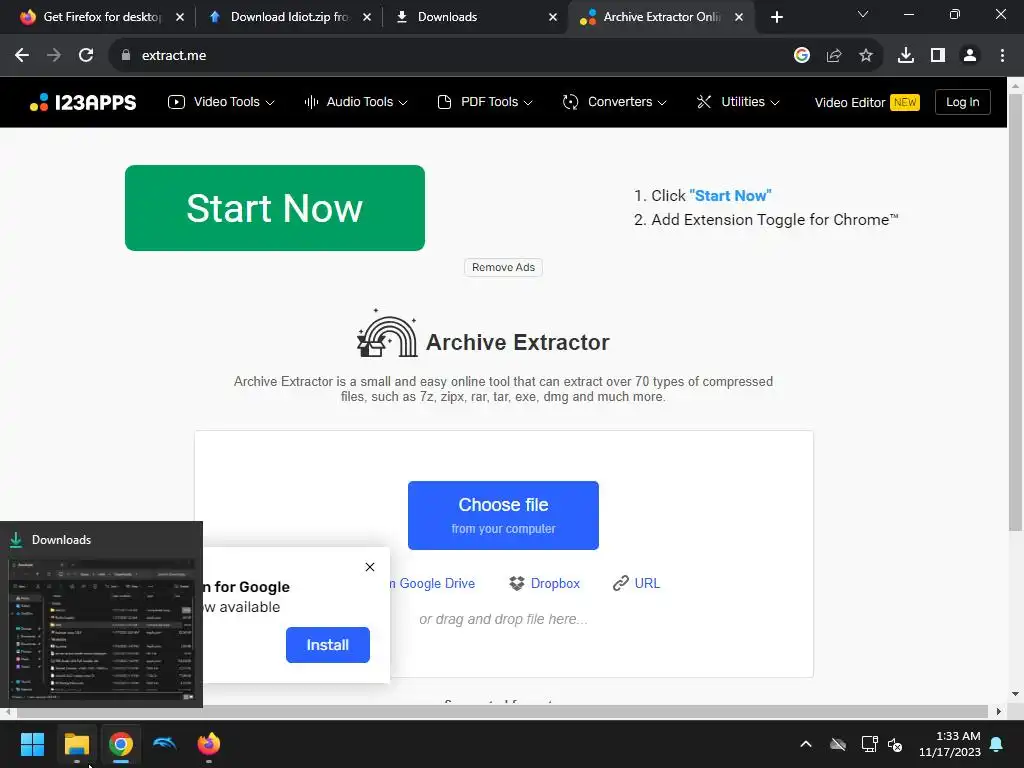
Task: Open Firefox from taskbar
Action: [209, 744]
